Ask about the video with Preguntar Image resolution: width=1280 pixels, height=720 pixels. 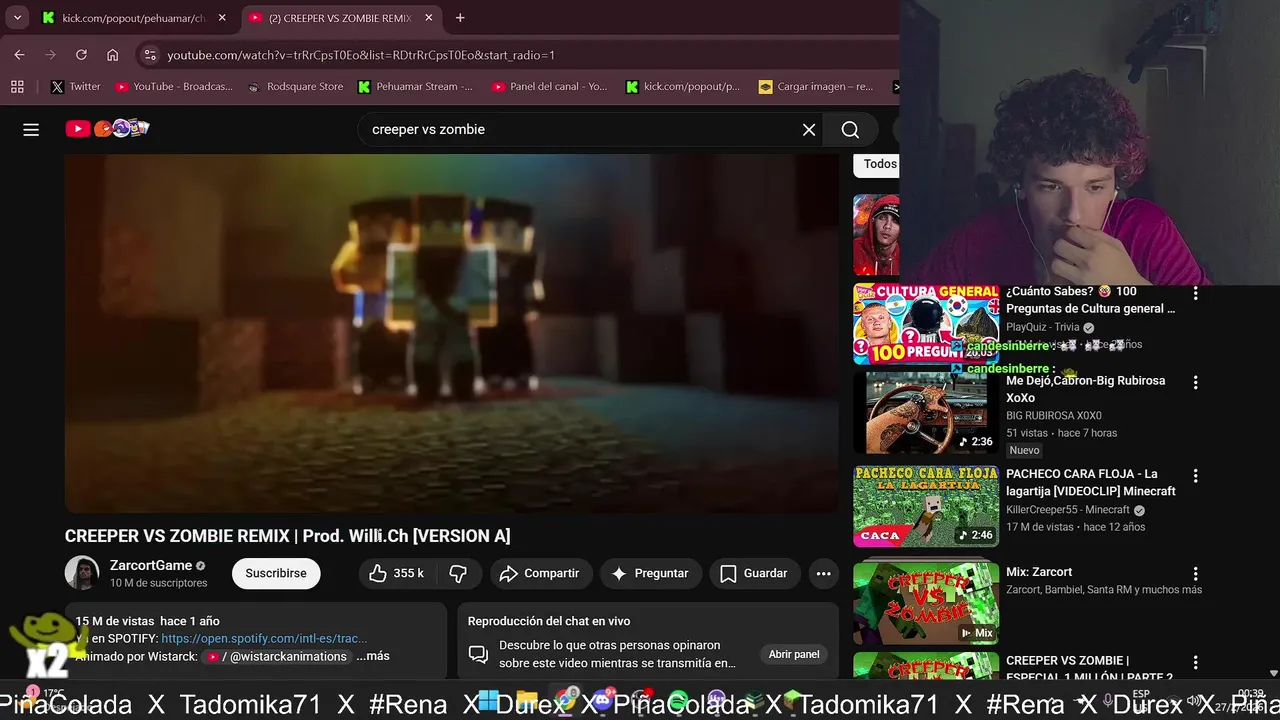pyautogui.click(x=650, y=573)
